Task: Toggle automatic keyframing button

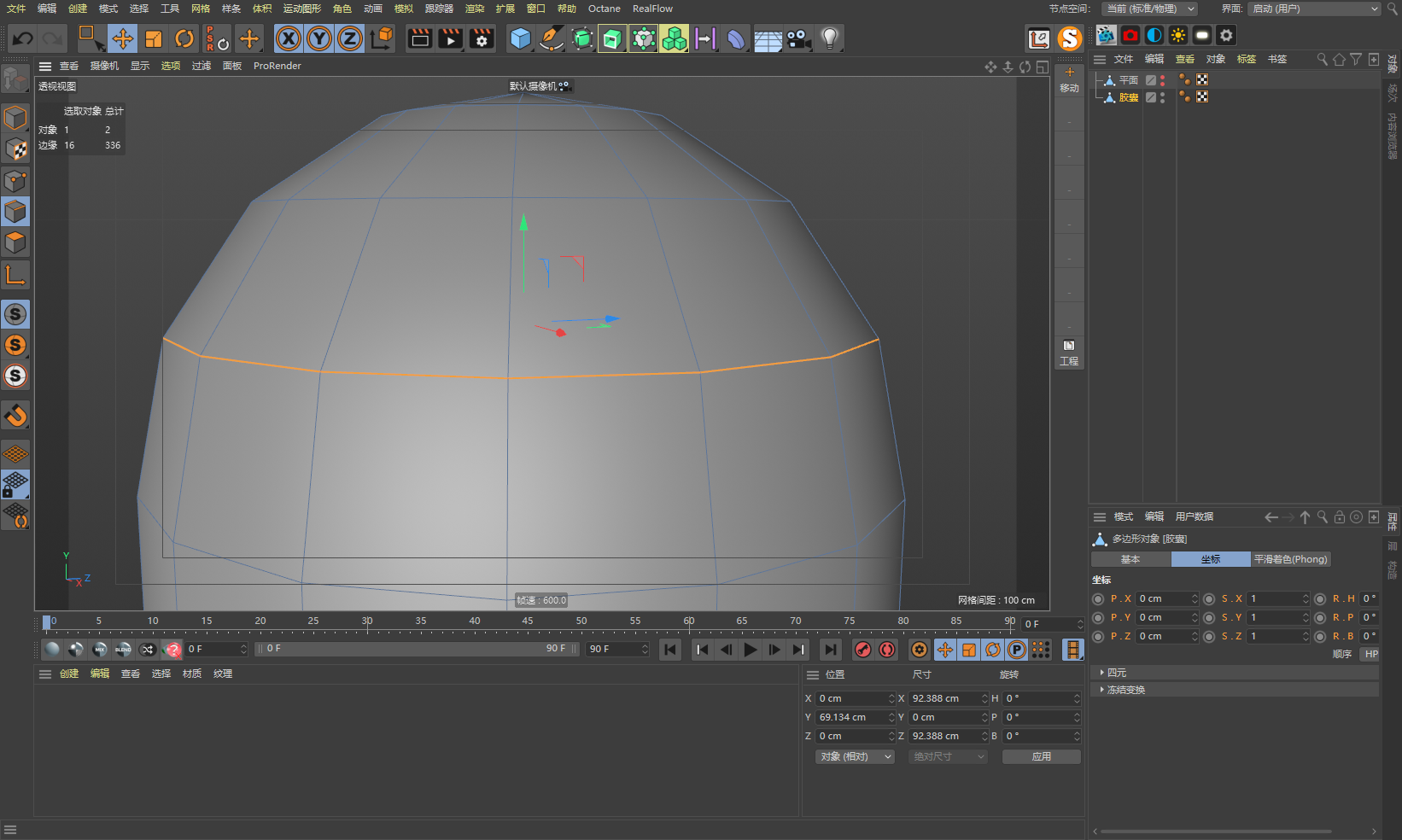Action: 888,650
